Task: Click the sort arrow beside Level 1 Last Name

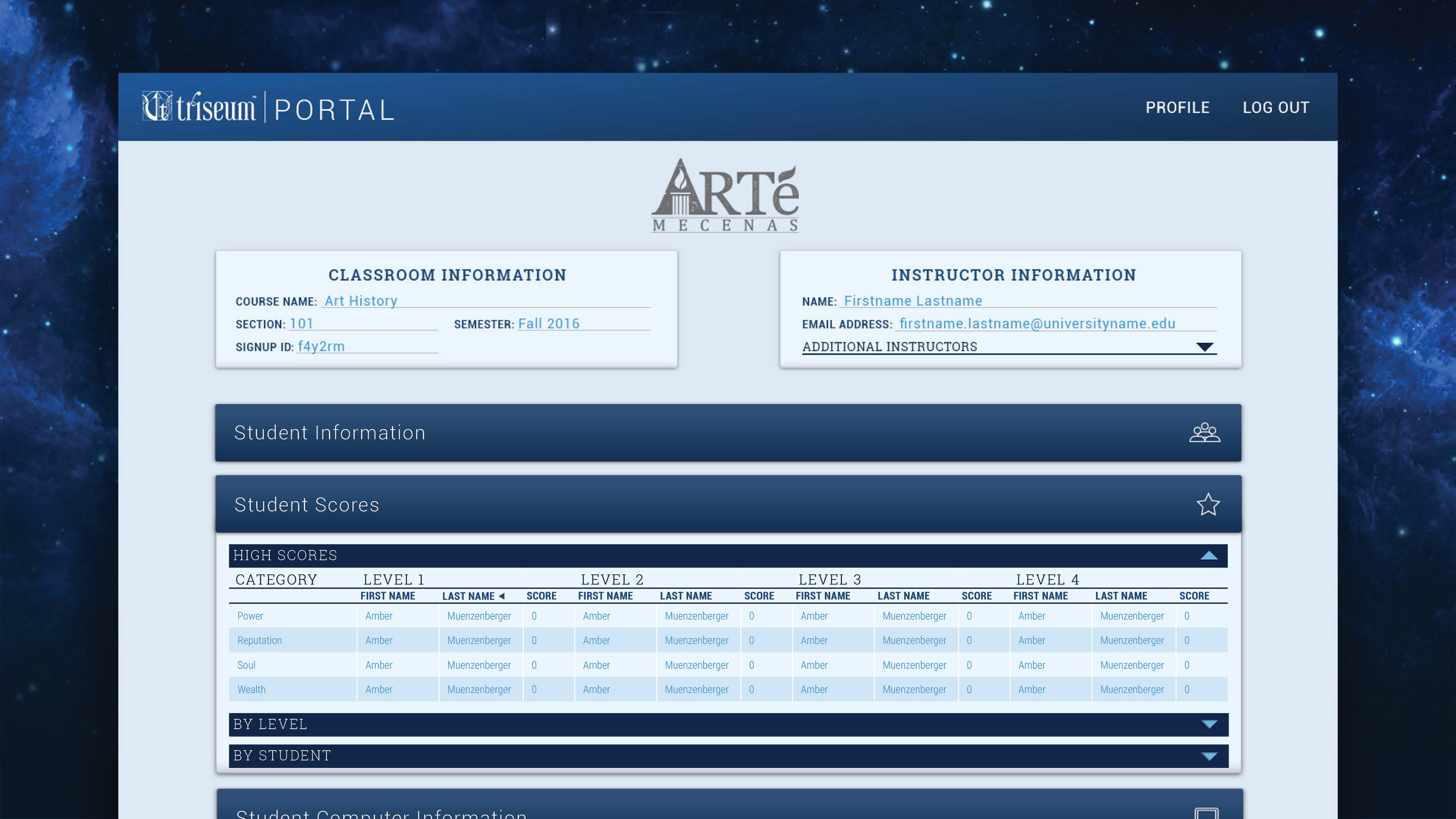Action: click(501, 596)
